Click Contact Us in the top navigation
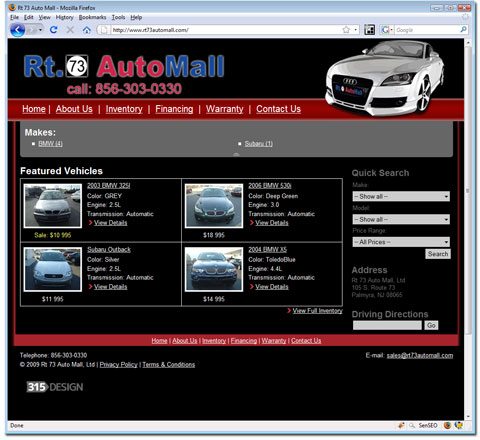 coord(278,109)
